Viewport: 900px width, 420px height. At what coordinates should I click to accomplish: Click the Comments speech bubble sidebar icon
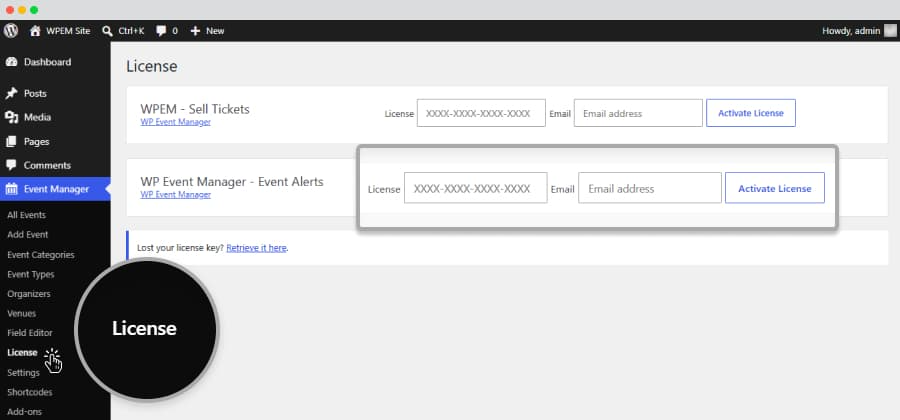point(11,165)
